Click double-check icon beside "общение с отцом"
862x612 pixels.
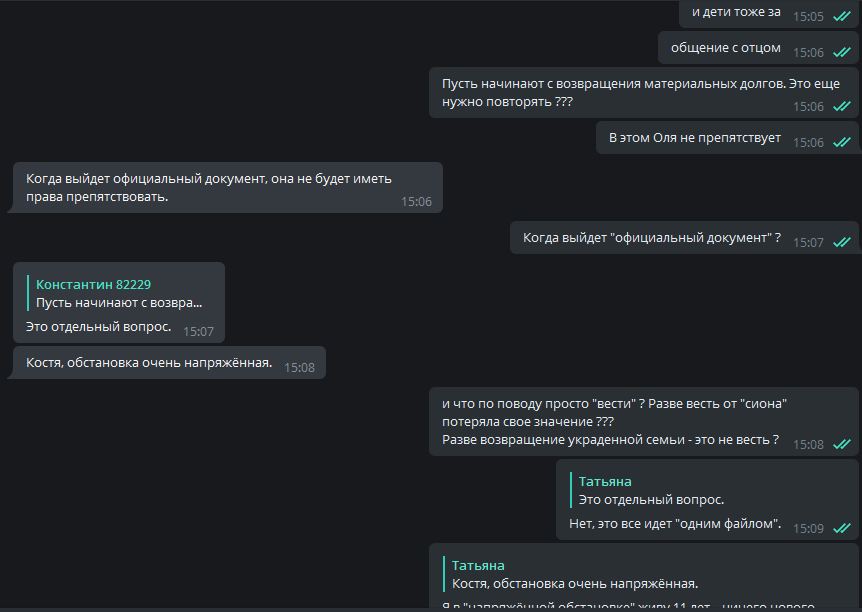[841, 52]
